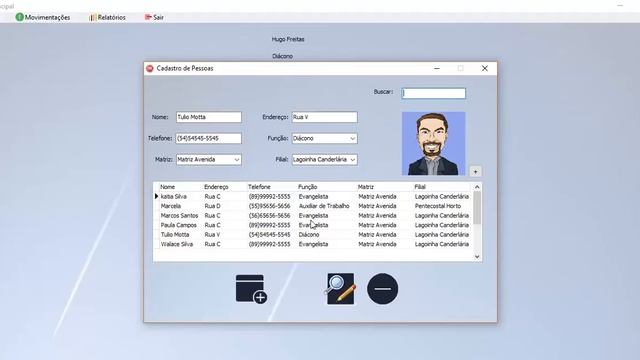Close the Cadastro de Pessoas window
Viewport: 640px width, 360px height.
[x=484, y=69]
